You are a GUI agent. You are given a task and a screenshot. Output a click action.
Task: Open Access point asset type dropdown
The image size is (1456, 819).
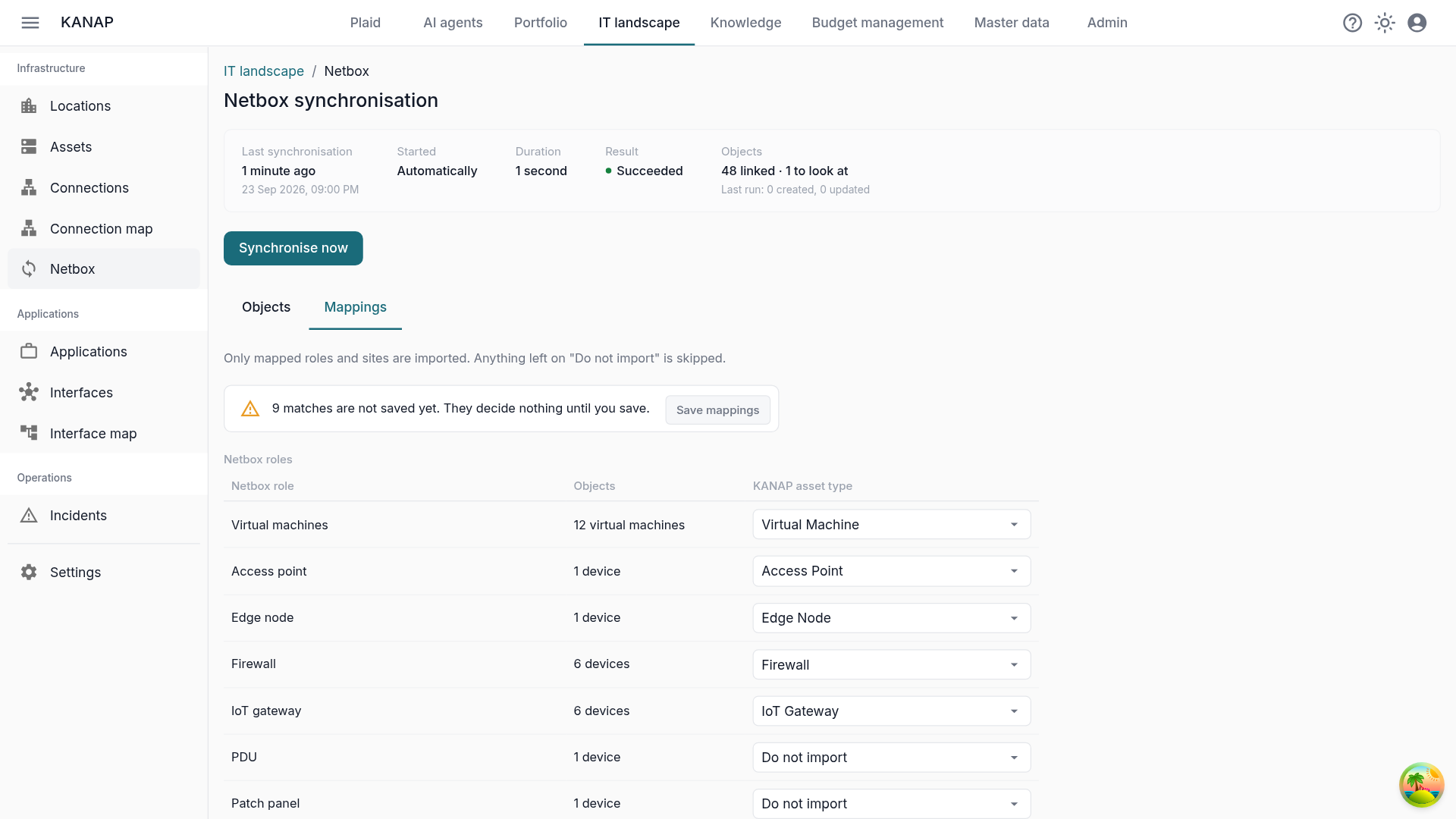point(891,571)
